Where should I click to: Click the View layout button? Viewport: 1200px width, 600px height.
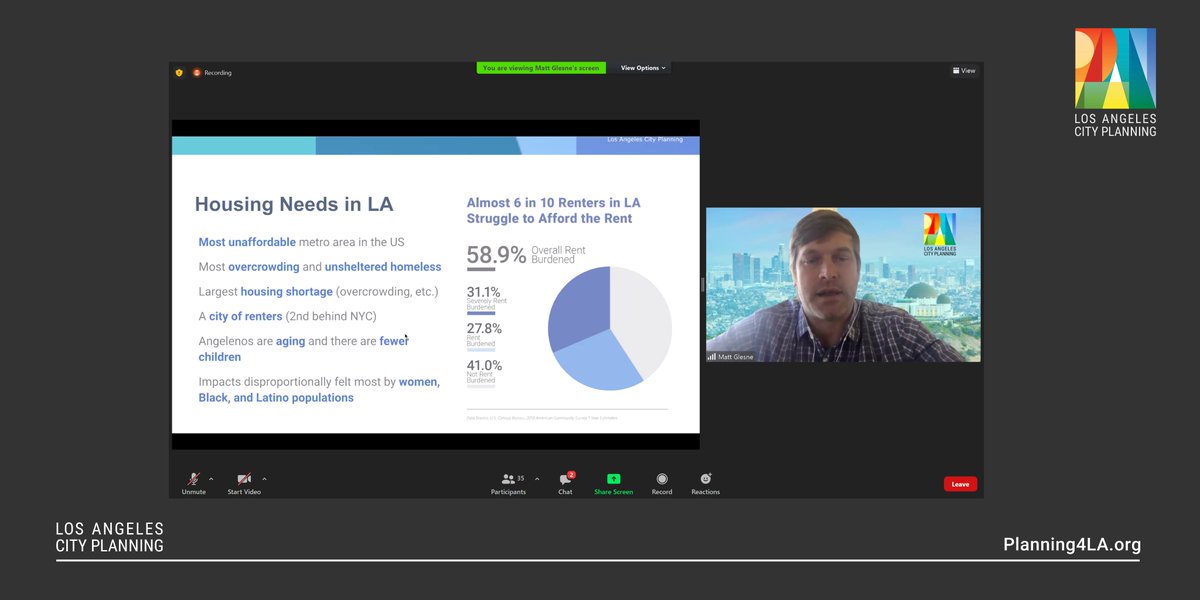(x=964, y=71)
